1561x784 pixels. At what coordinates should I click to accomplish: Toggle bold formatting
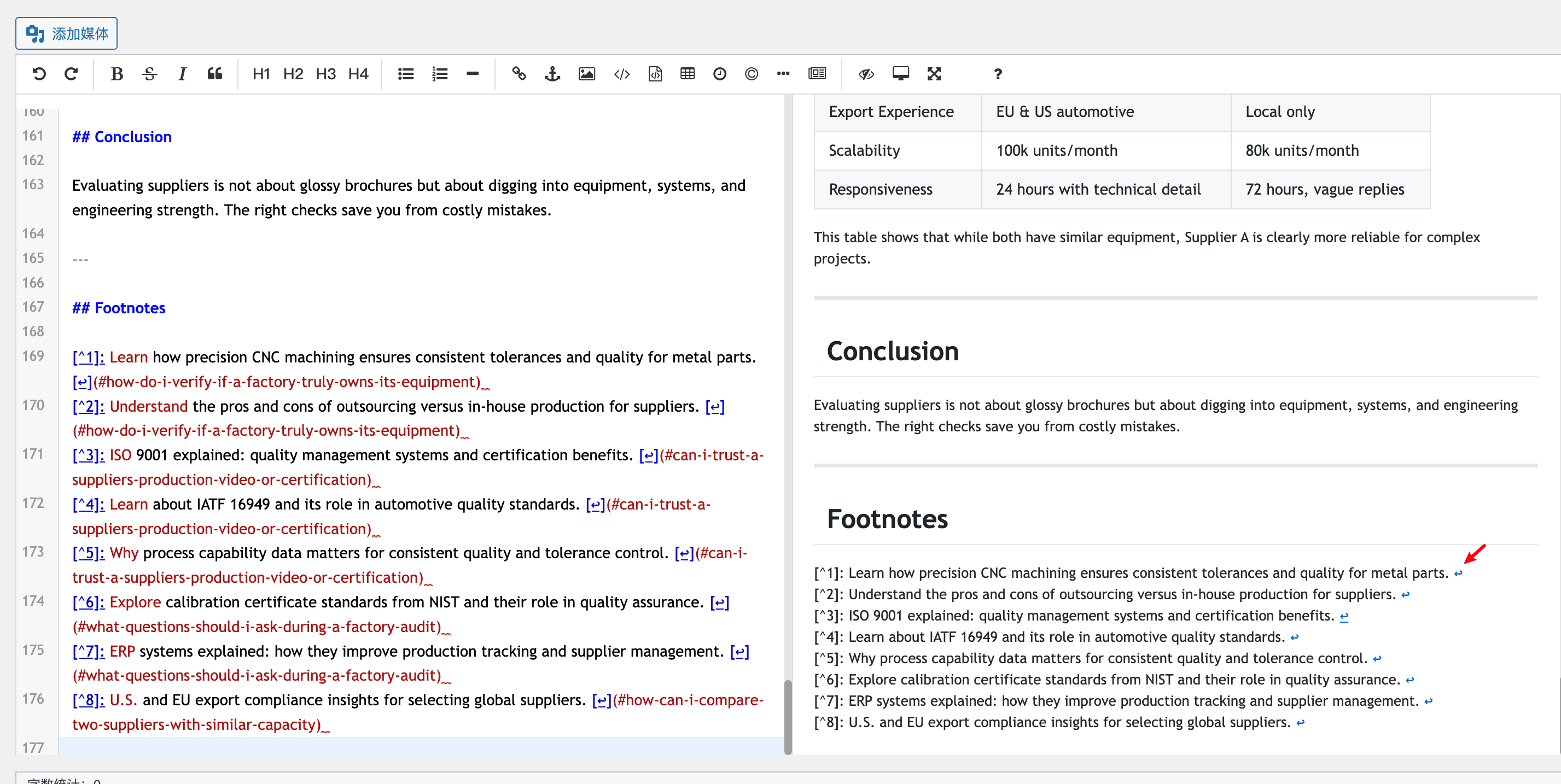[x=117, y=74]
